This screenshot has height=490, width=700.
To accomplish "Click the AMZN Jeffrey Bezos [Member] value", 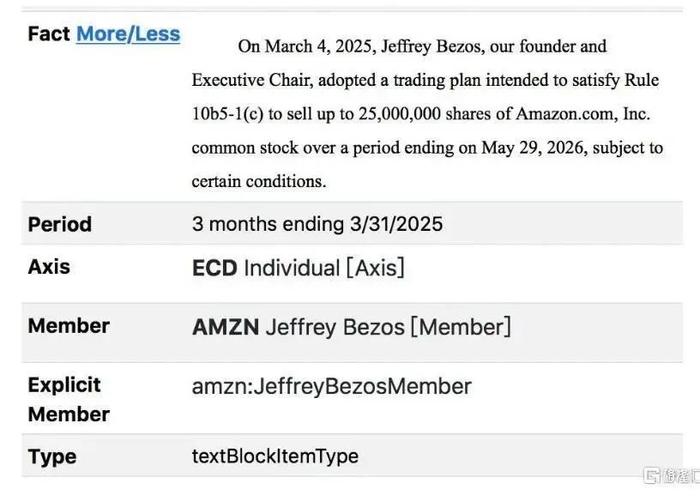I will pyautogui.click(x=351, y=327).
